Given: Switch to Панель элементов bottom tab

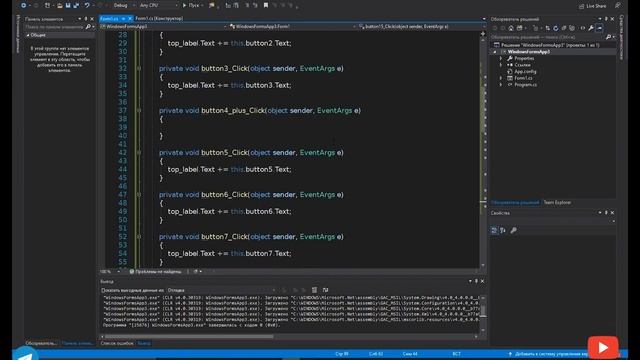Looking at the screenshot, I should click(78, 343).
